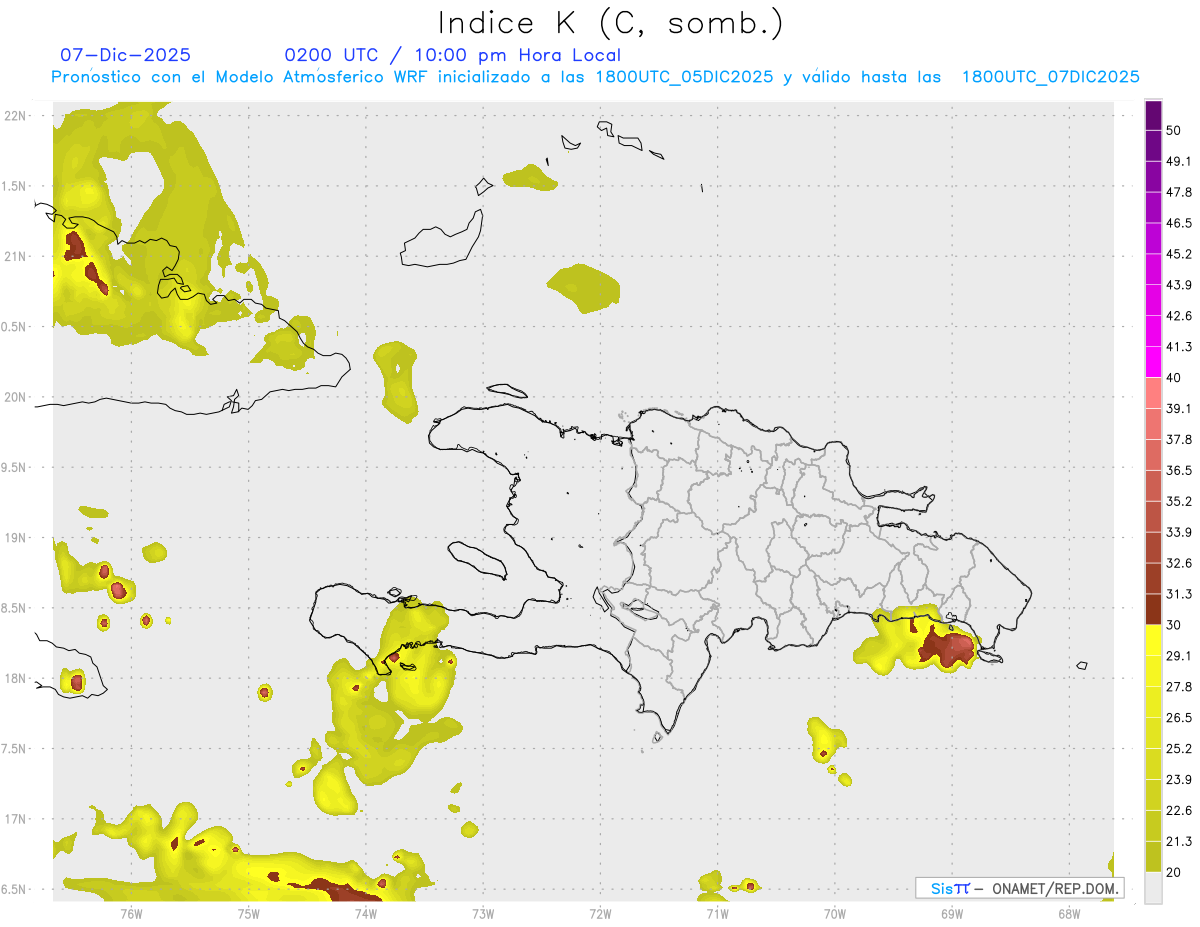Click the "71W" longitude label
The image size is (1200, 927).
717,913
